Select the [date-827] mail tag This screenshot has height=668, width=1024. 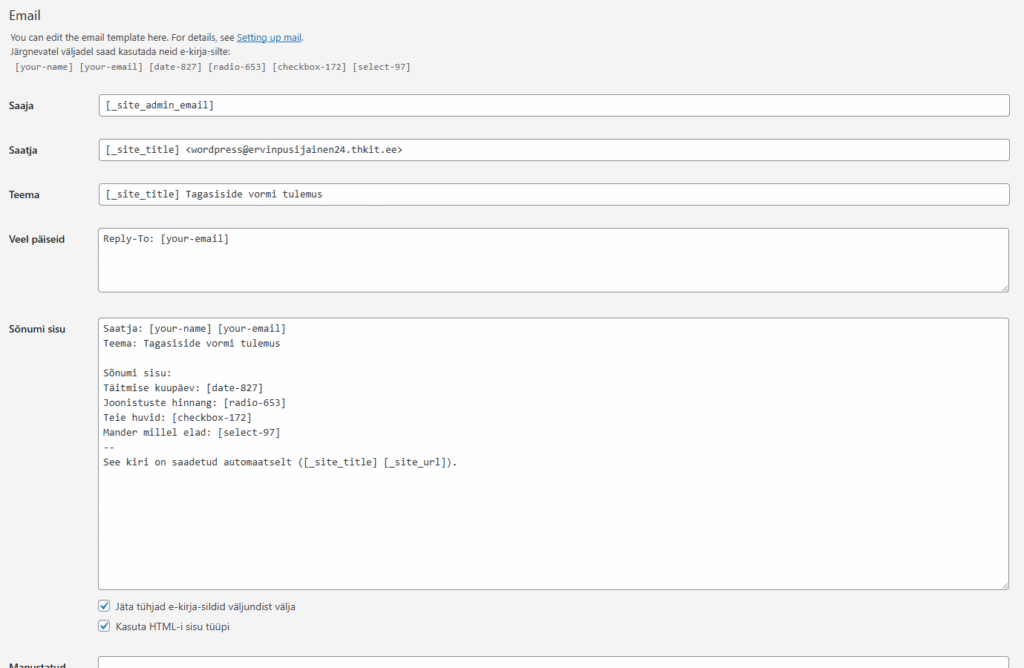[x=175, y=67]
